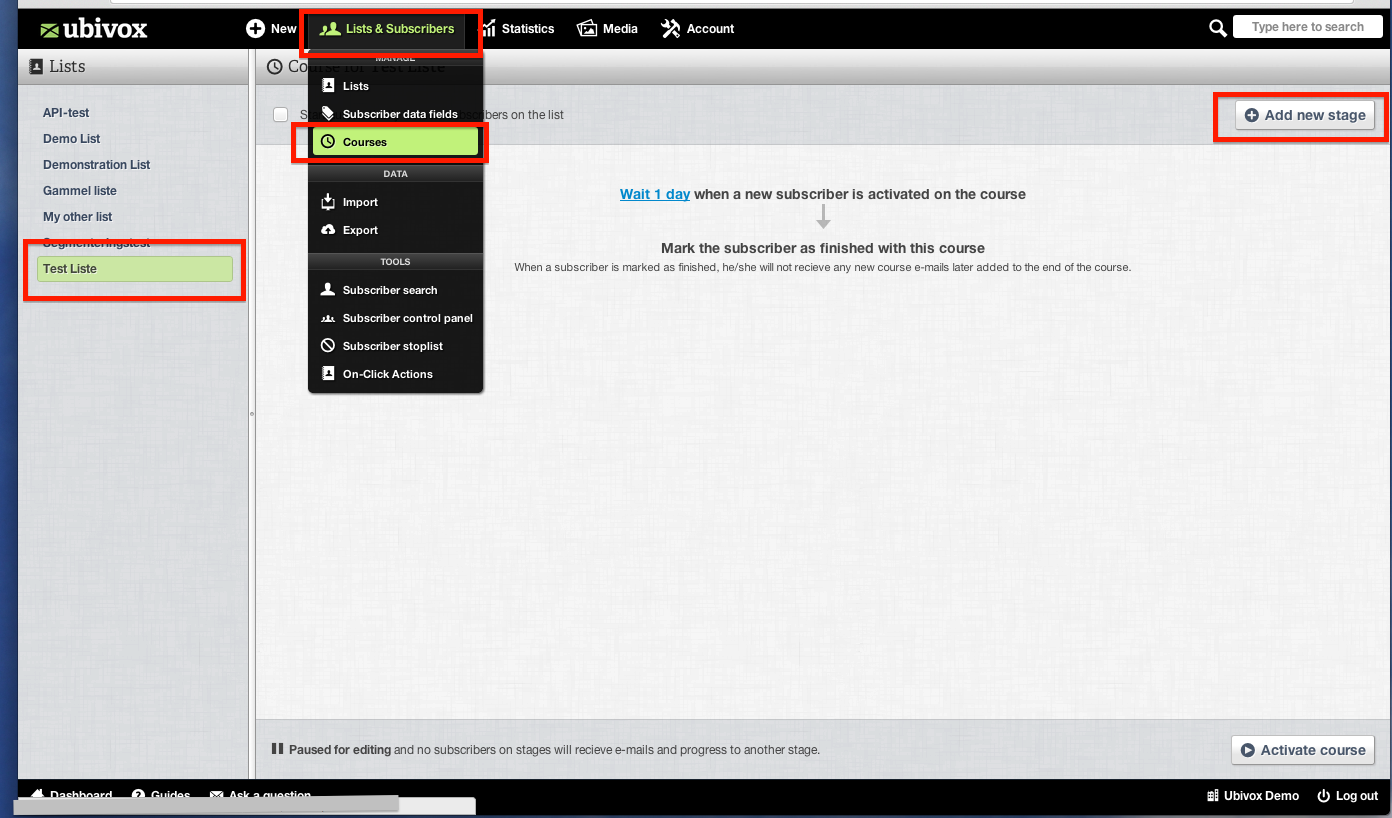Screen dimensions: 1392x818
Task: Click Log out in footer
Action: coord(1348,796)
